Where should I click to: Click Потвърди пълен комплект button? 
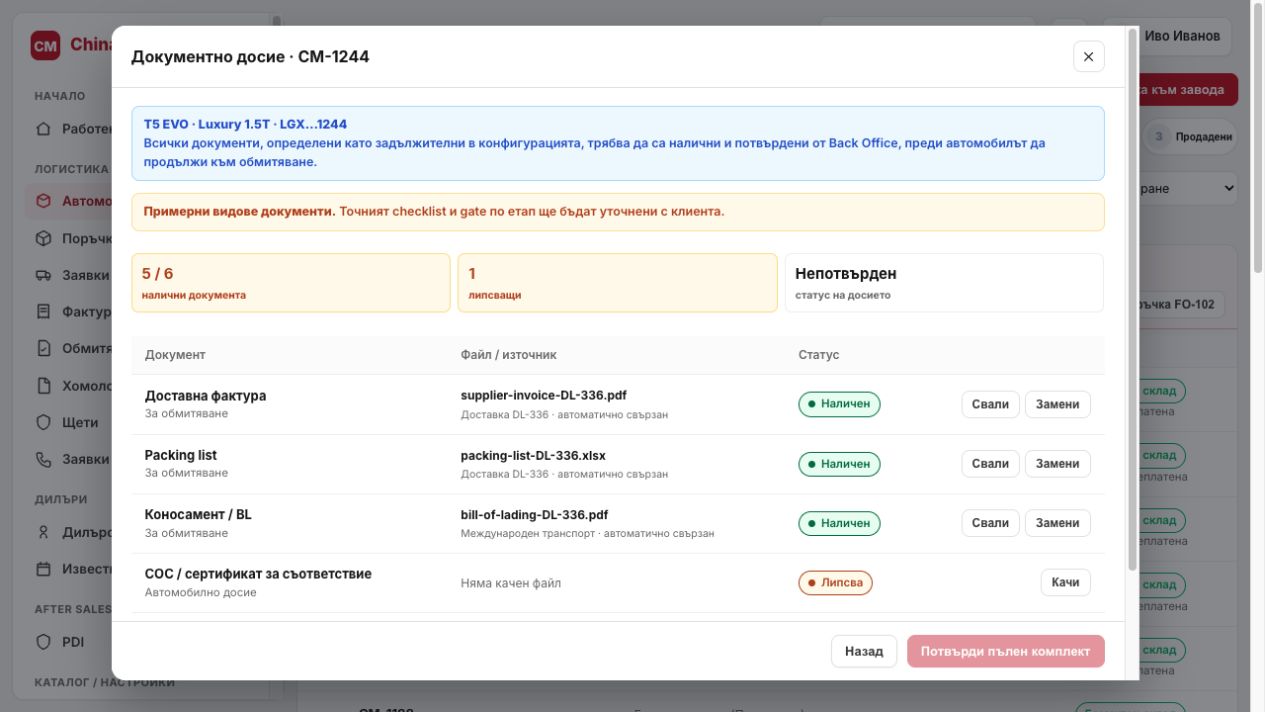pyautogui.click(x=1005, y=651)
